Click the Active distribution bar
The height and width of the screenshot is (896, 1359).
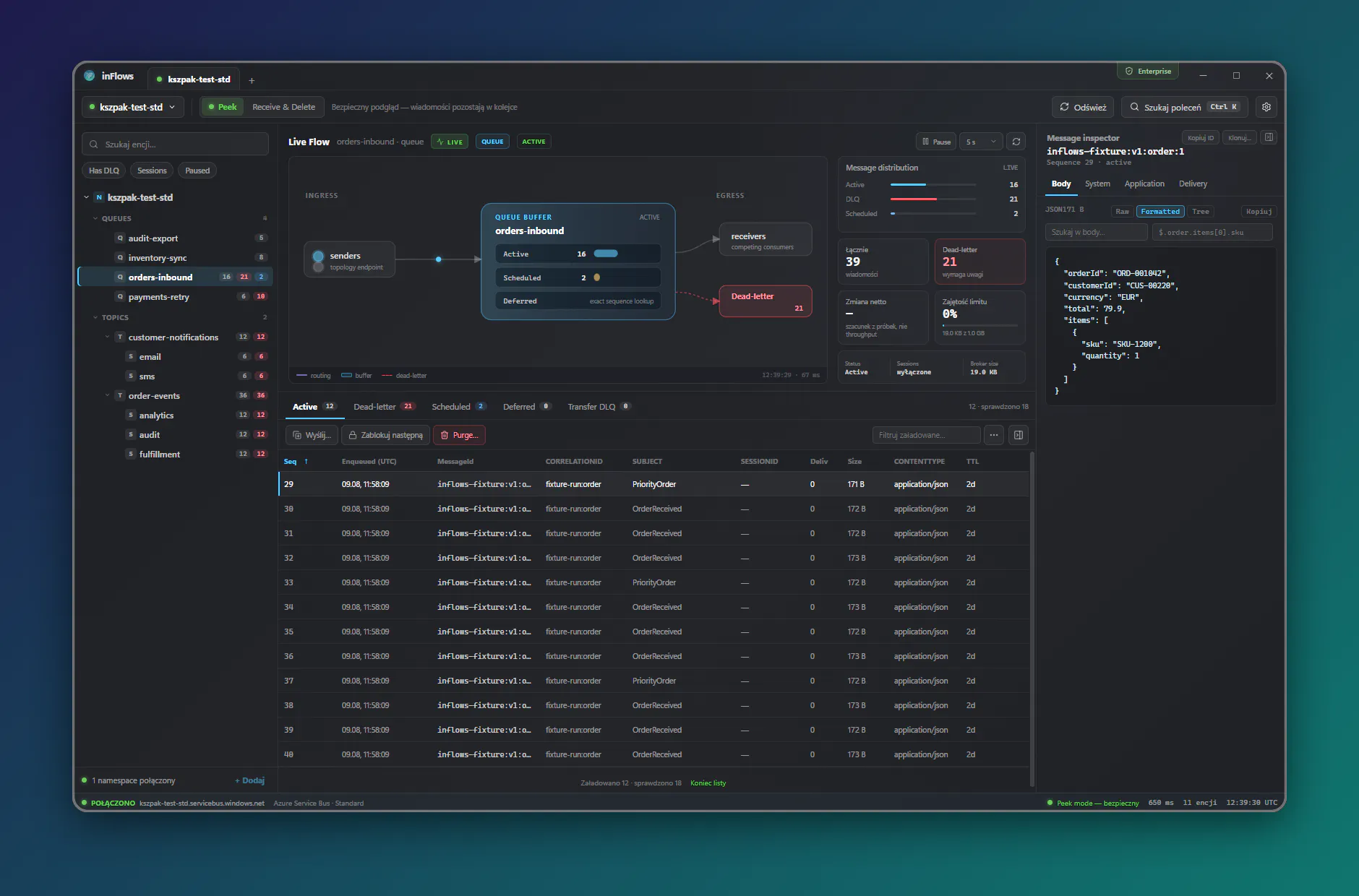(933, 185)
